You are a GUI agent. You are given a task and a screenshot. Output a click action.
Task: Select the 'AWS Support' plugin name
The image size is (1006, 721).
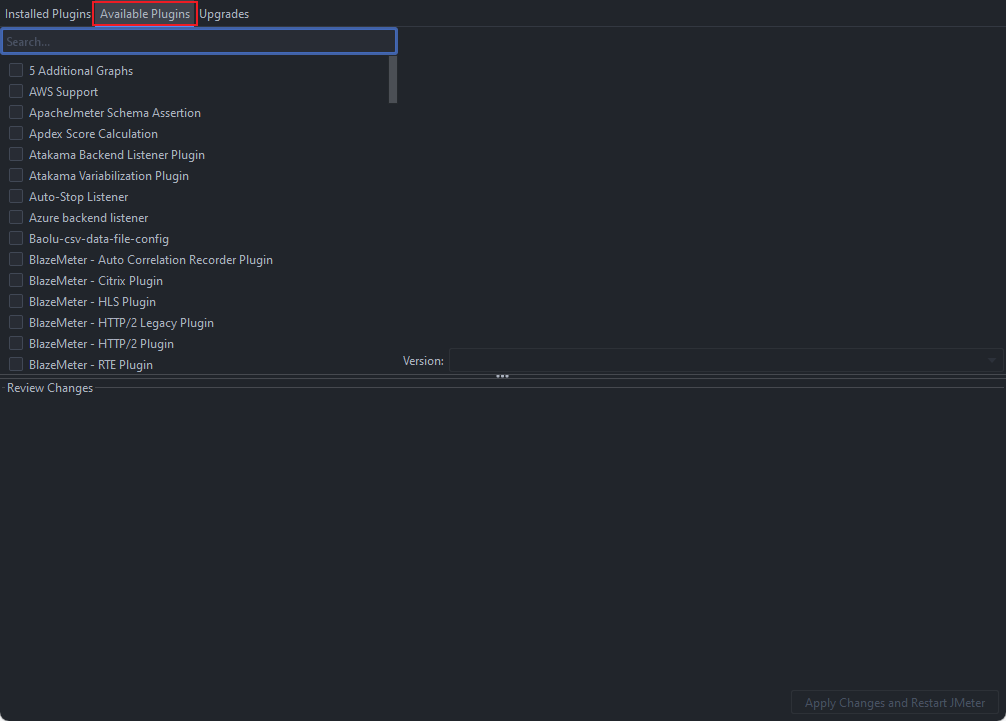pos(64,92)
